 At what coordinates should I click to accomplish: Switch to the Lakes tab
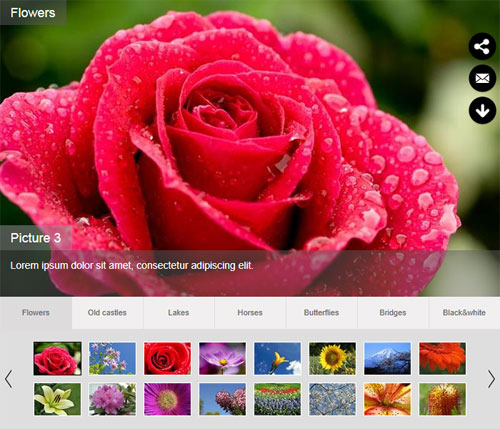click(x=179, y=313)
